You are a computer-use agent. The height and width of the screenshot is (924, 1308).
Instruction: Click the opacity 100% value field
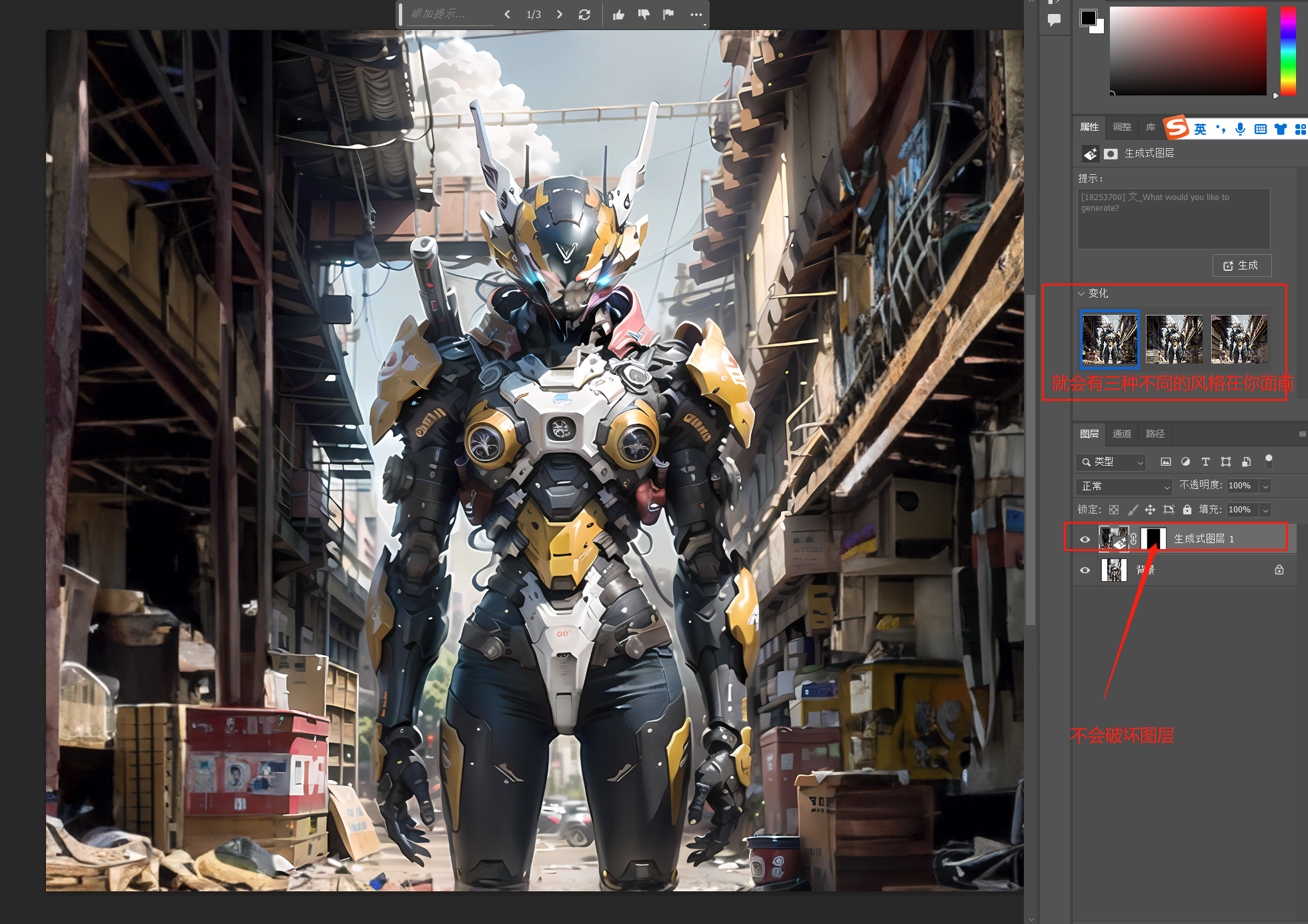point(1242,486)
